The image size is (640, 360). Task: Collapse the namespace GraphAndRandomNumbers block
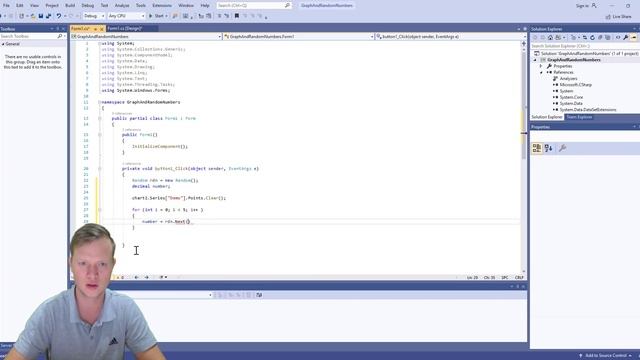click(100, 102)
